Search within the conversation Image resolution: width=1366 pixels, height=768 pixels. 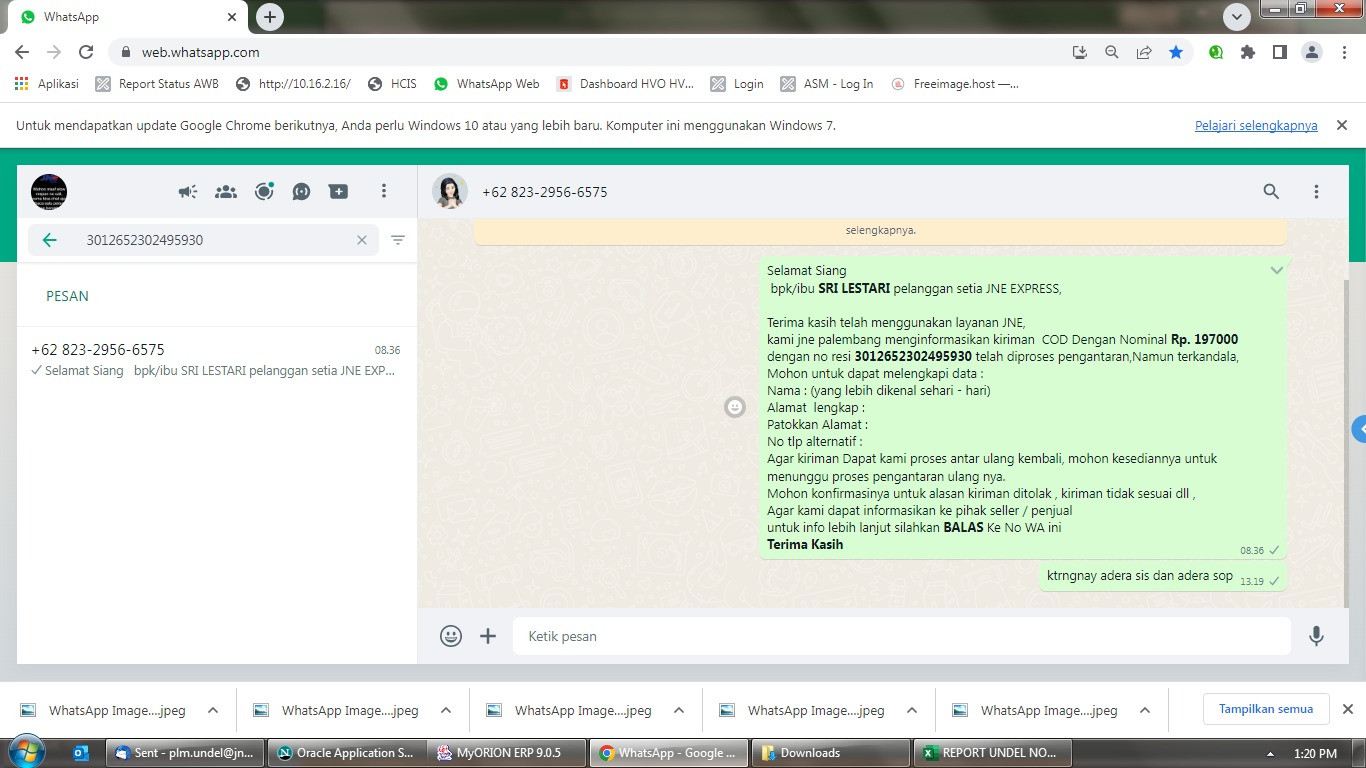[x=1271, y=191]
